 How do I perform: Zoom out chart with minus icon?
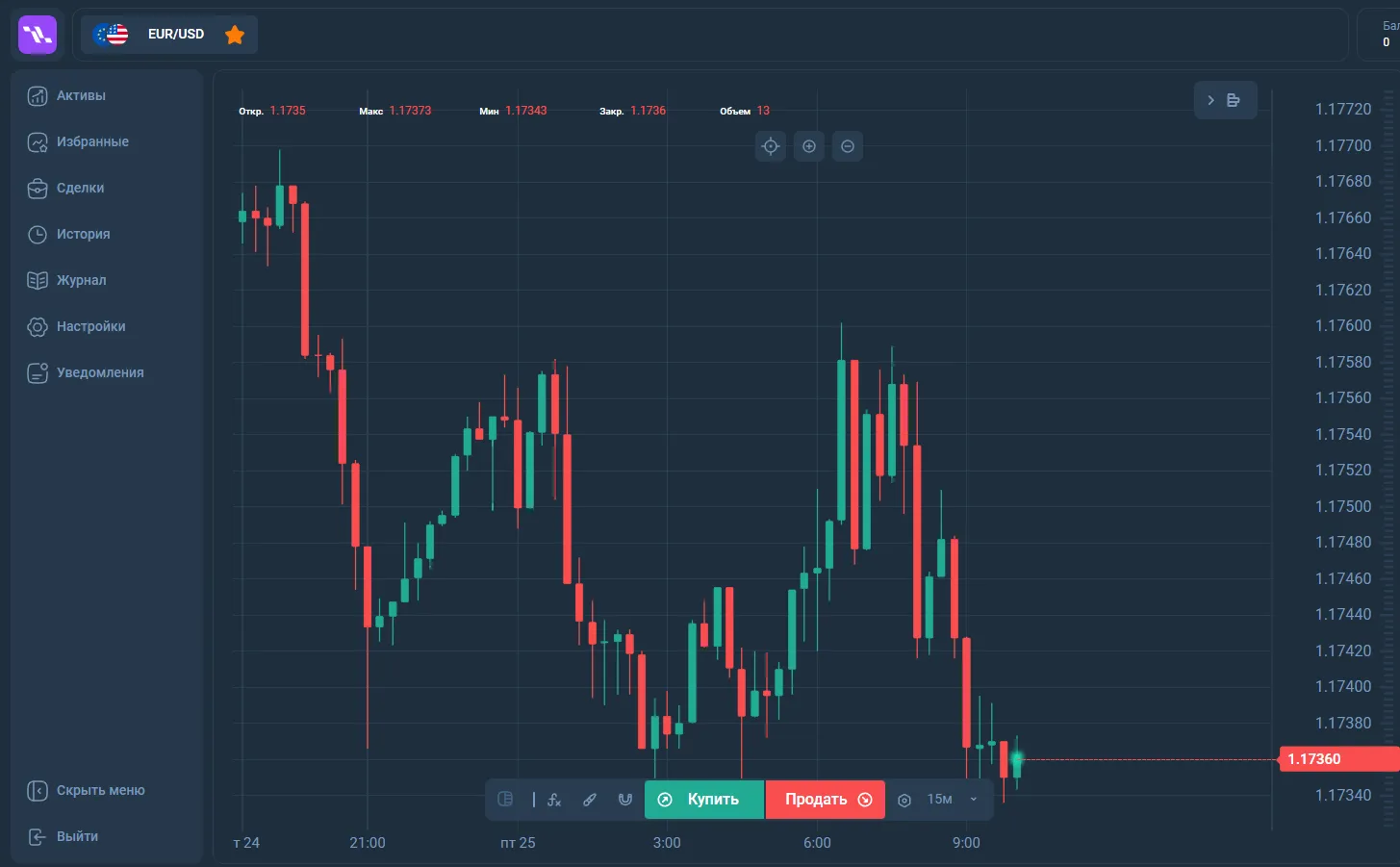click(x=848, y=146)
